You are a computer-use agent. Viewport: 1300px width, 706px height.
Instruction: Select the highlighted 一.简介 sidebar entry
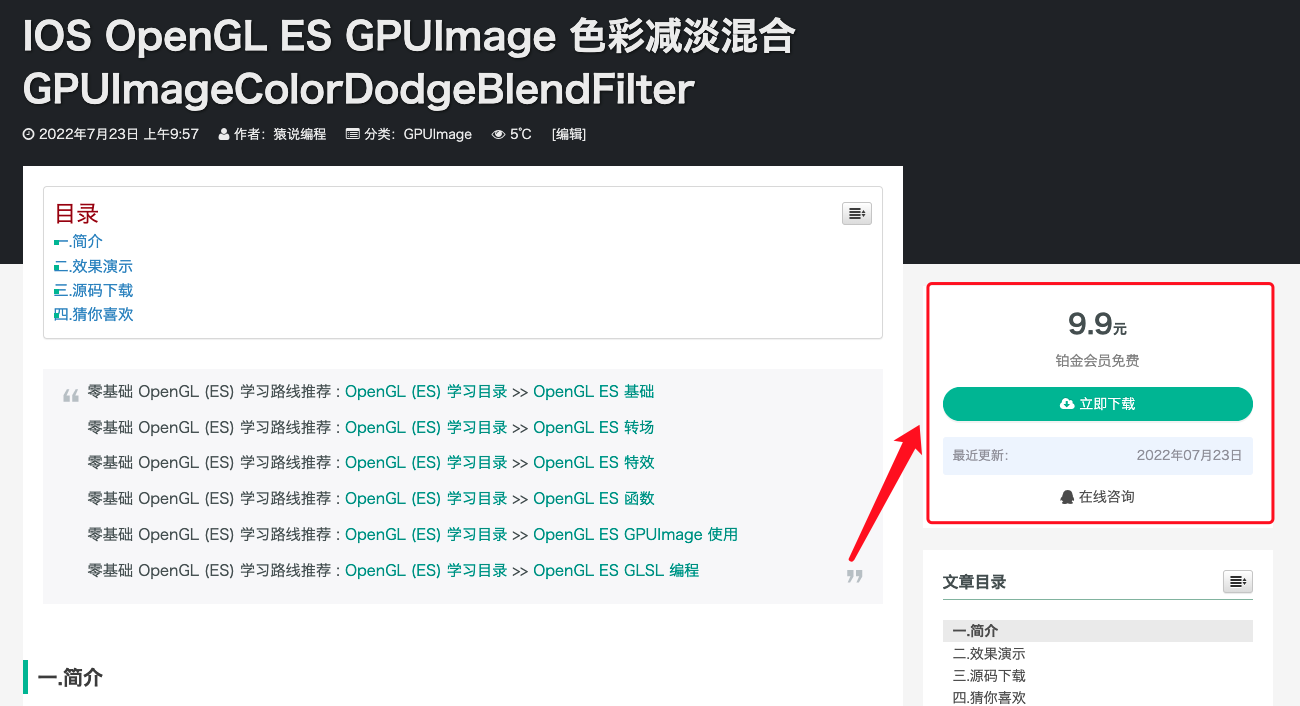click(x=969, y=631)
